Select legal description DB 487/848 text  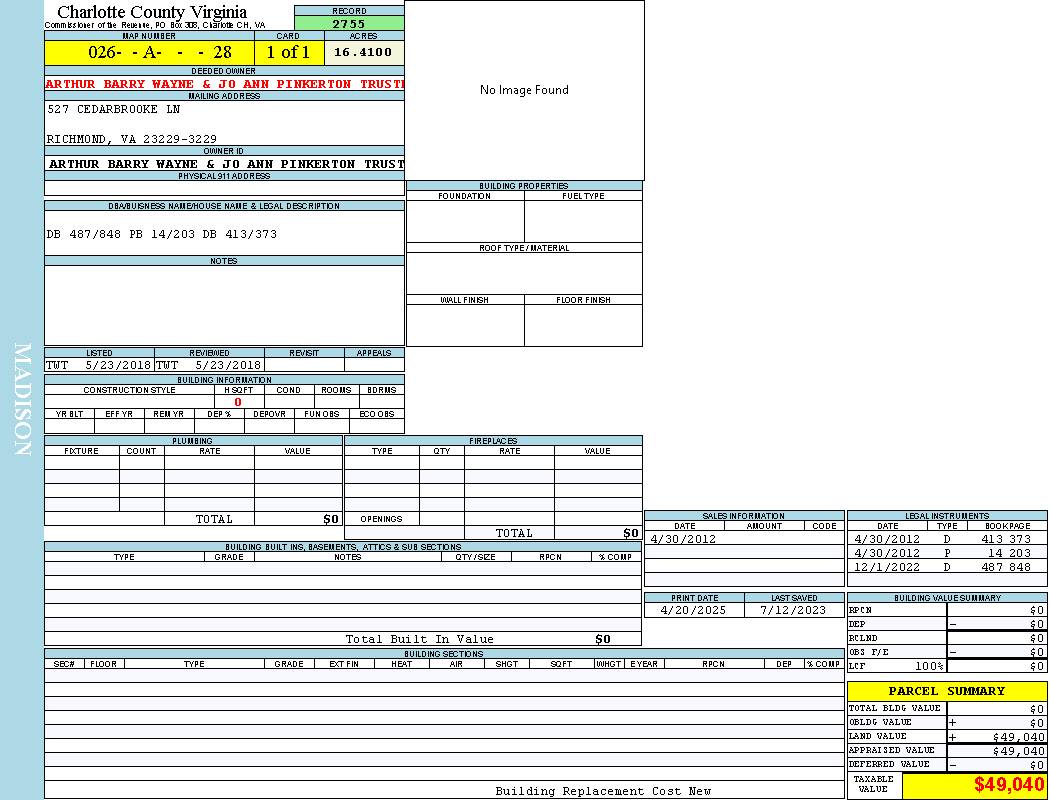pos(161,234)
